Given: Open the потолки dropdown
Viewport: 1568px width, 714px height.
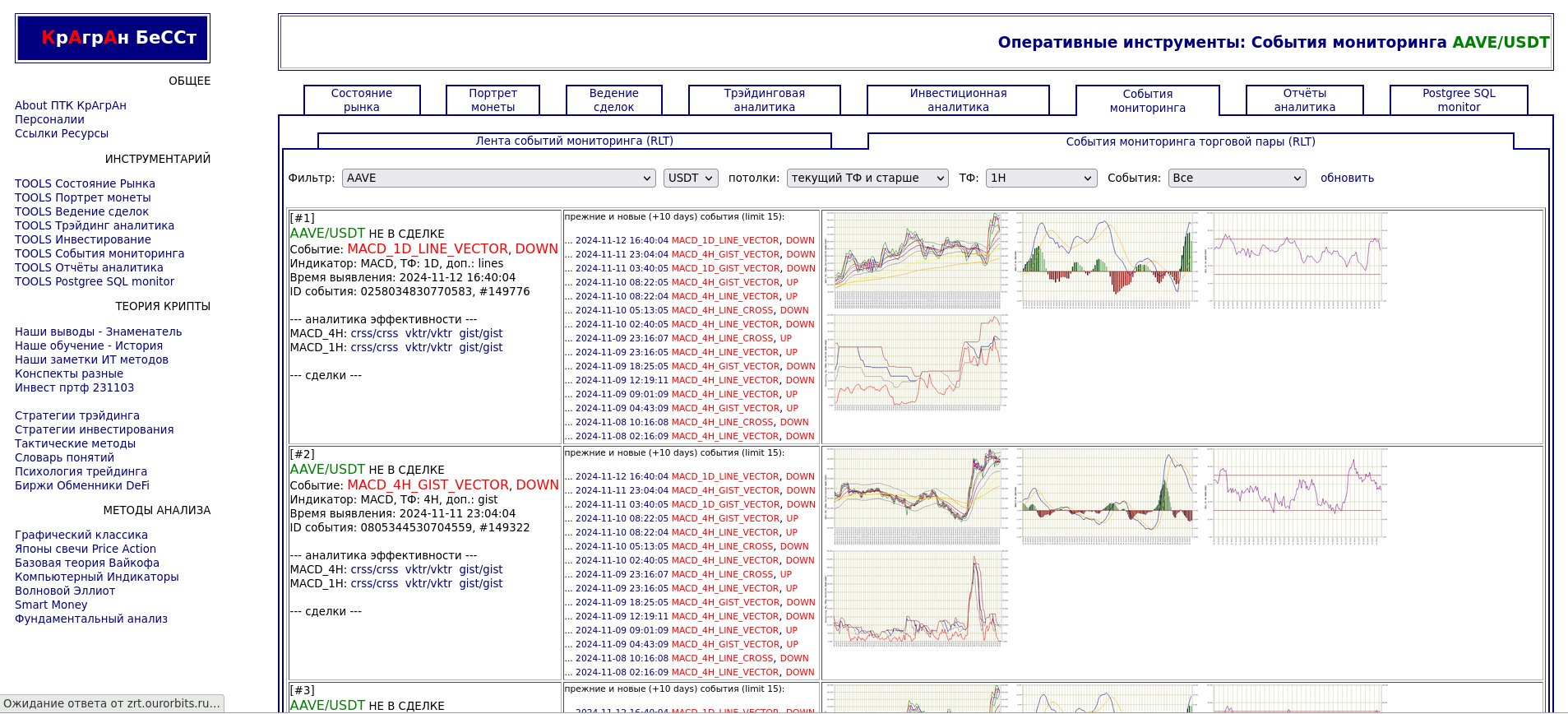Looking at the screenshot, I should (x=867, y=178).
